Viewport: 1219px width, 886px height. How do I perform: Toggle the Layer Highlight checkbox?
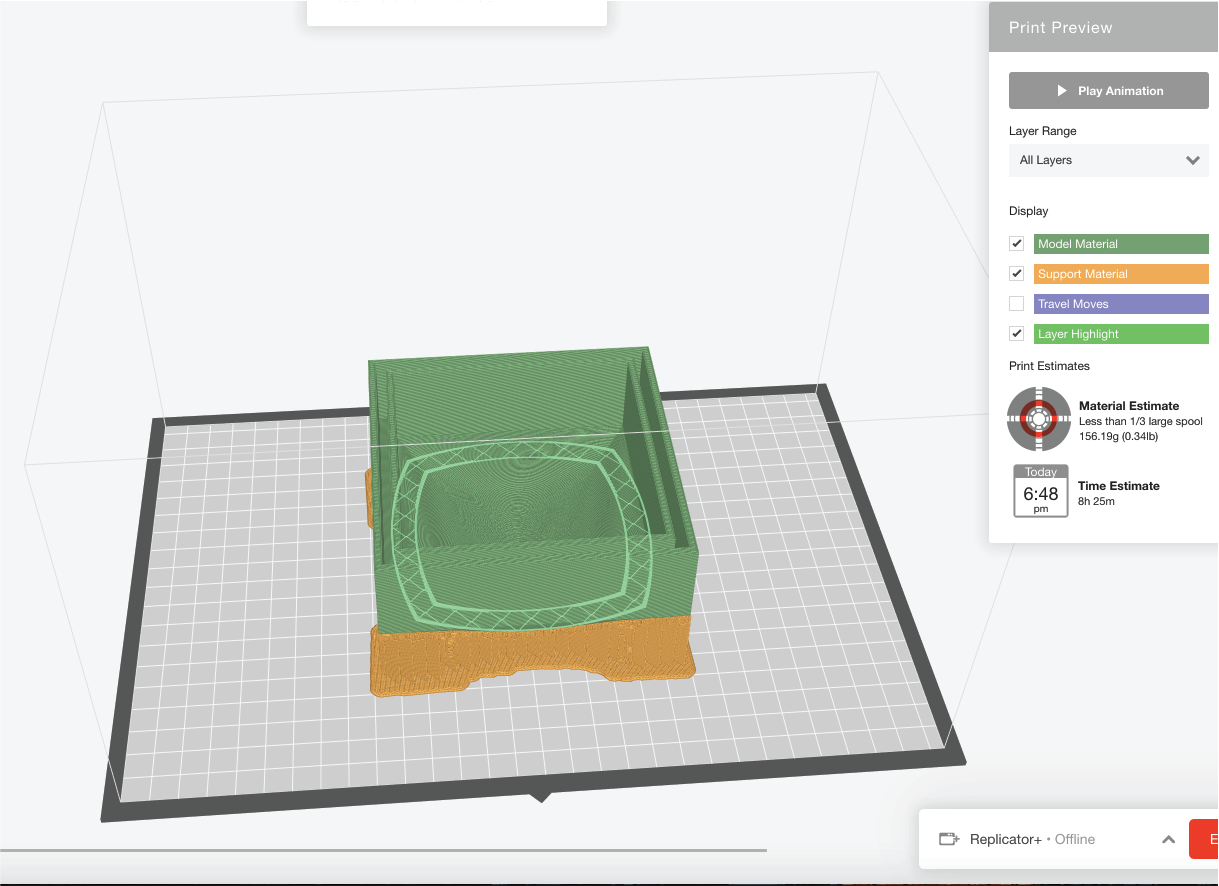point(1016,334)
